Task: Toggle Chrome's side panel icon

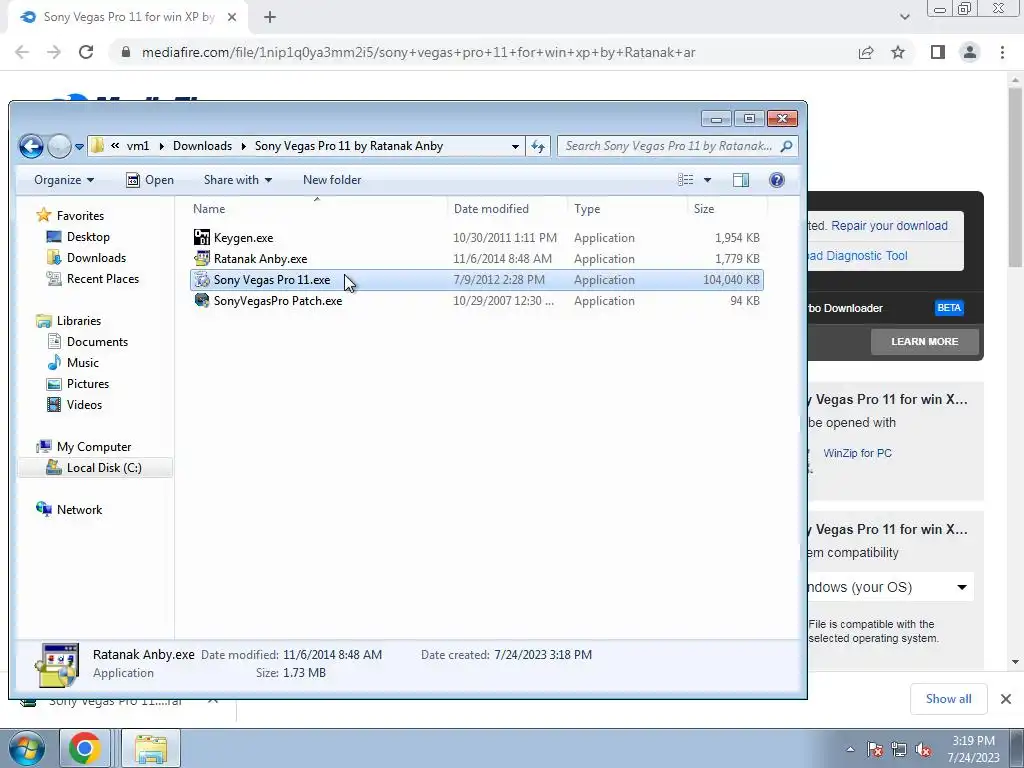Action: click(938, 52)
